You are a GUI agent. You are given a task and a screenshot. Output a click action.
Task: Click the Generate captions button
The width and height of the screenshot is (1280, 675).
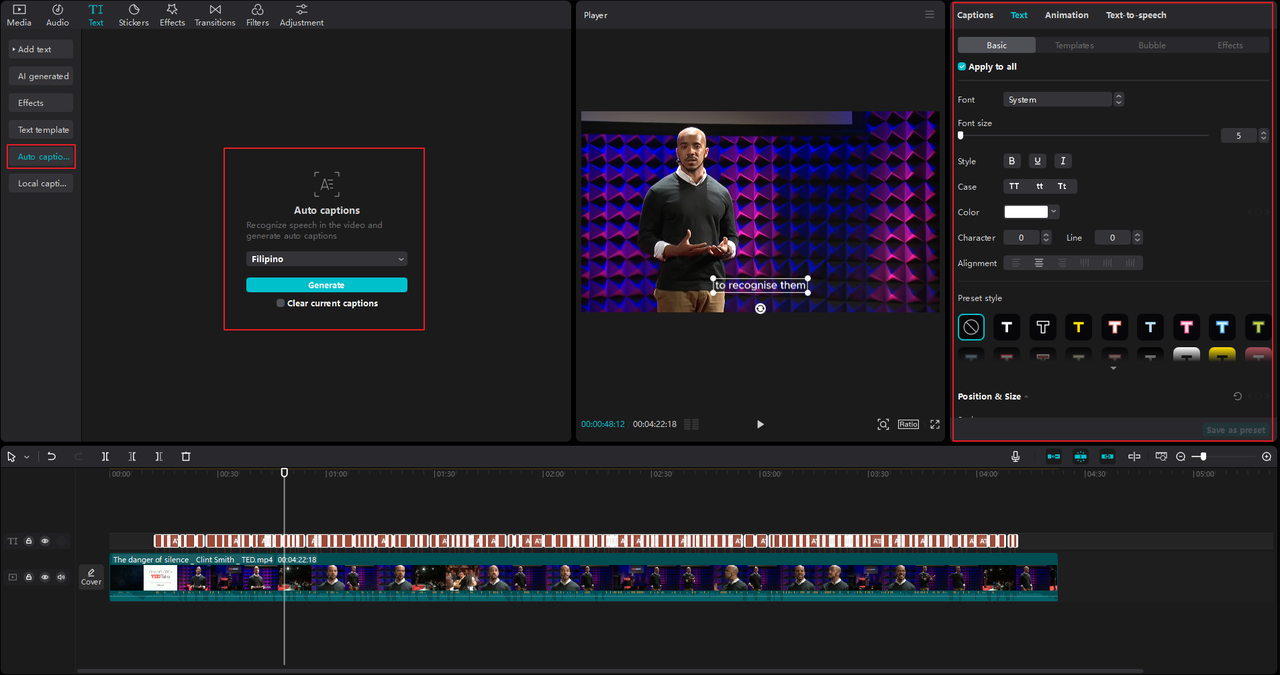pos(326,285)
